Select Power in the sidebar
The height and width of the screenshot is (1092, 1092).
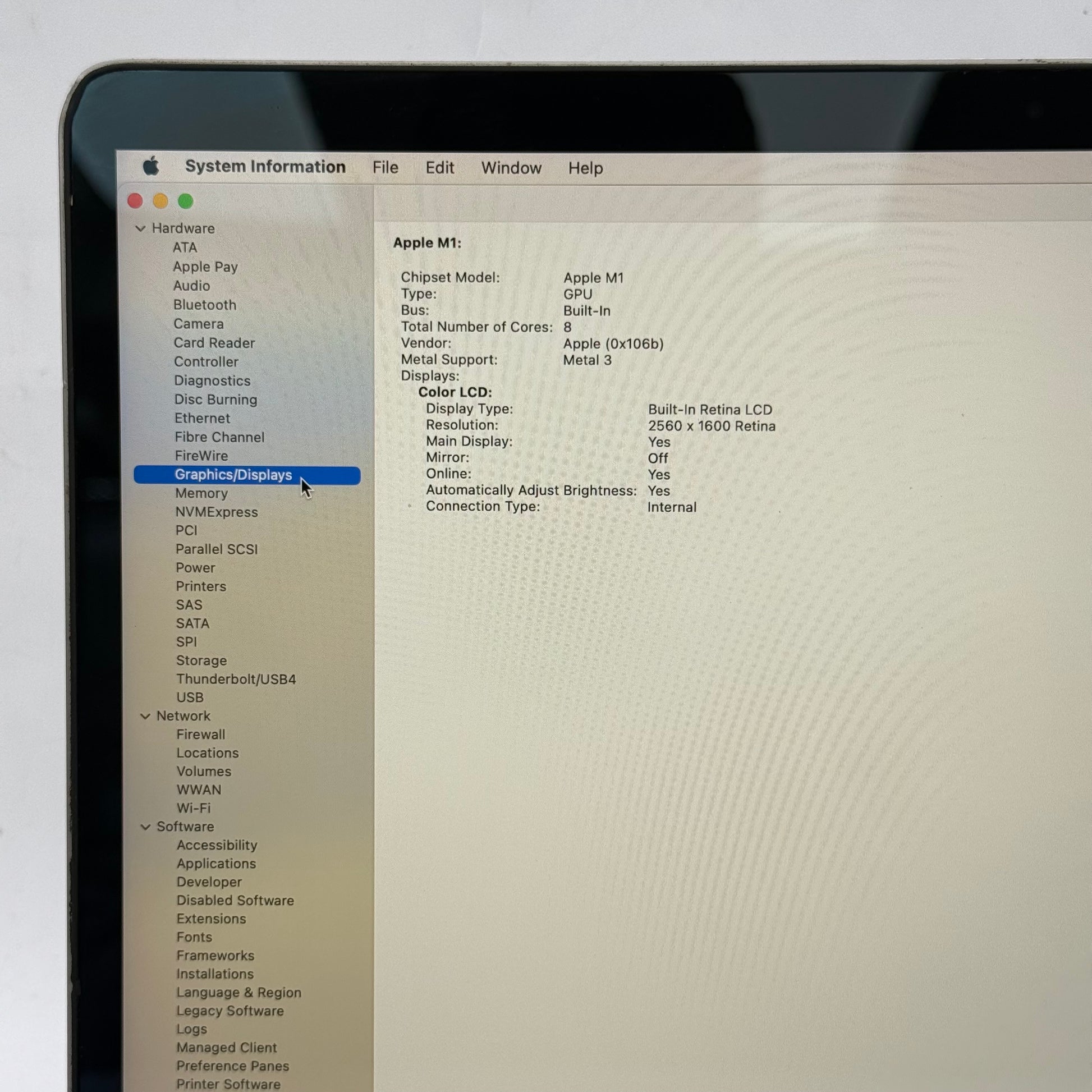pos(195,568)
